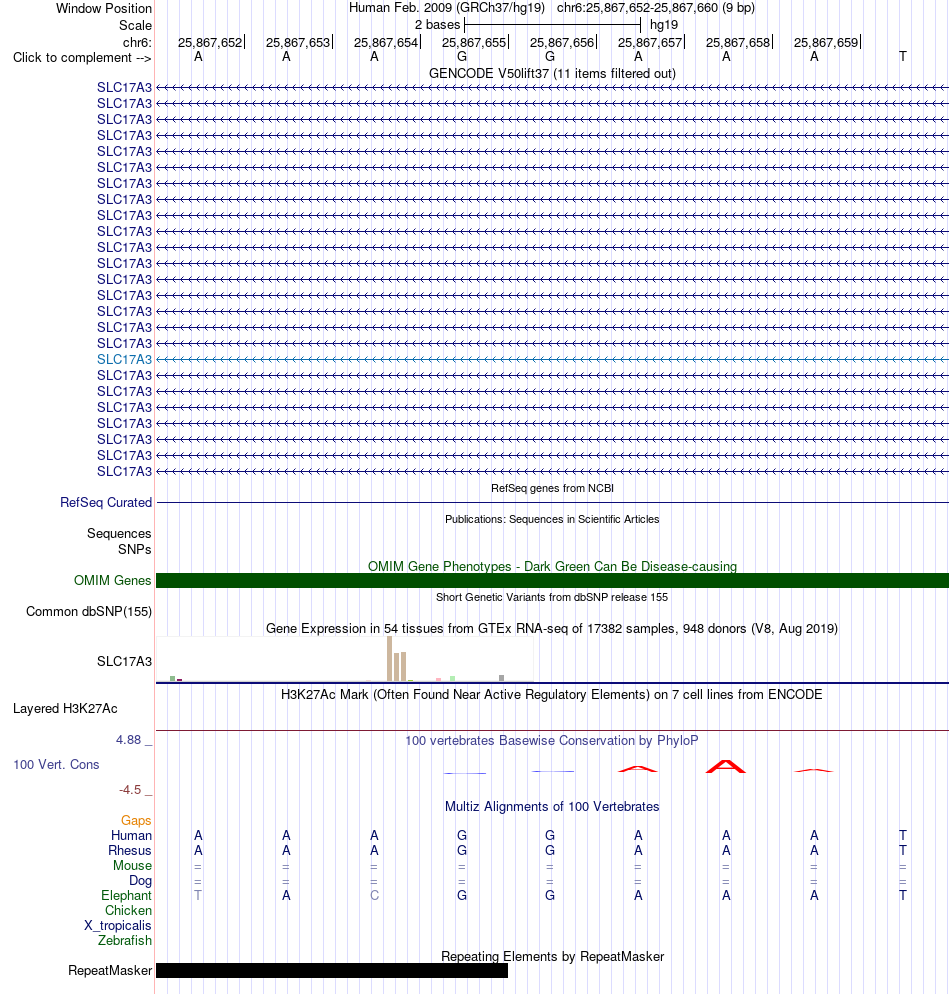The image size is (950, 994).
Task: Click the 4.88 upper scale value
Action: [129, 740]
